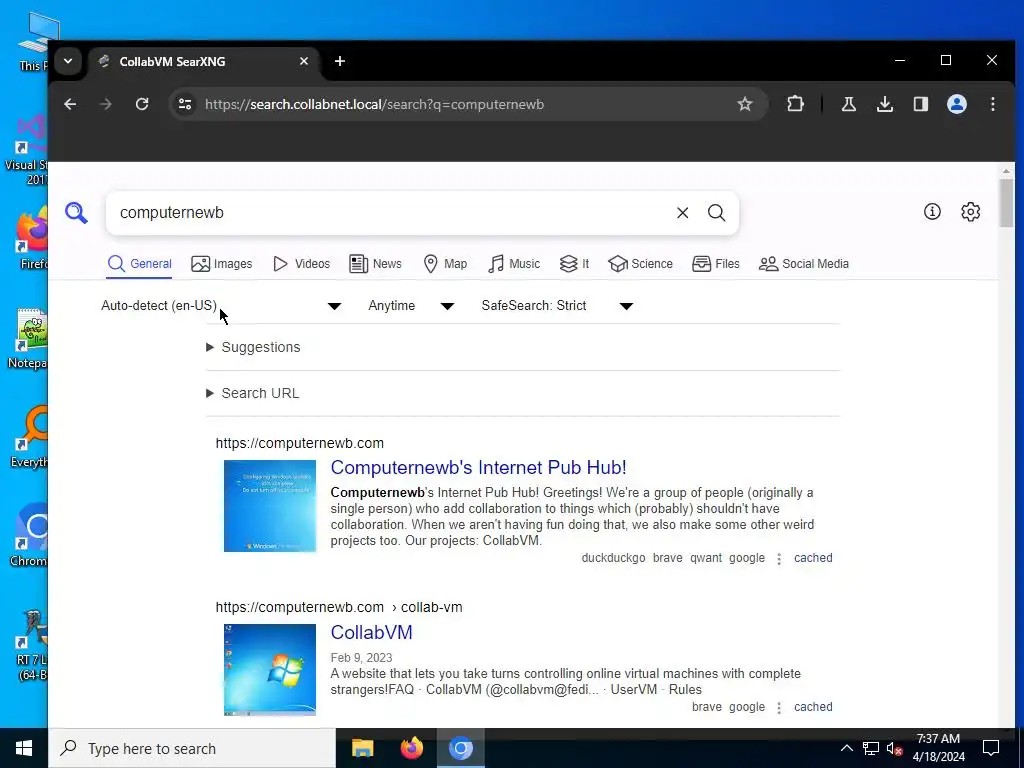Viewport: 1024px width, 768px height.
Task: Expand the Search URL section
Action: click(x=253, y=393)
